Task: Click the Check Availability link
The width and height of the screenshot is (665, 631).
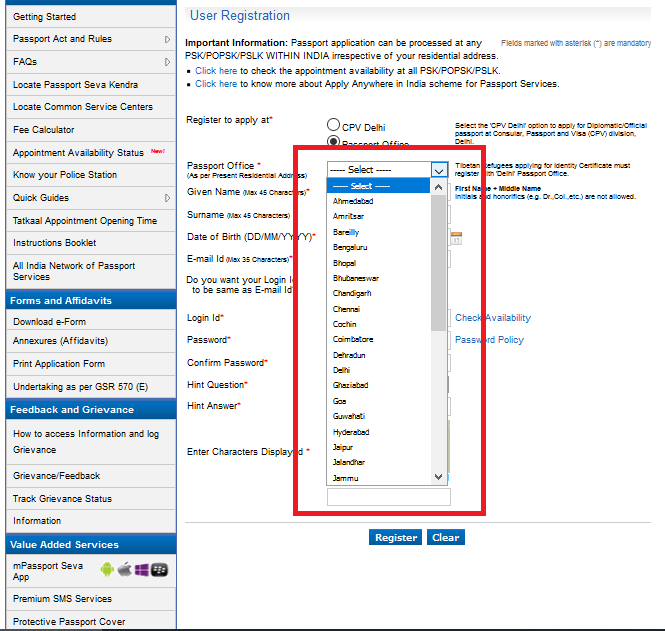Action: point(493,318)
